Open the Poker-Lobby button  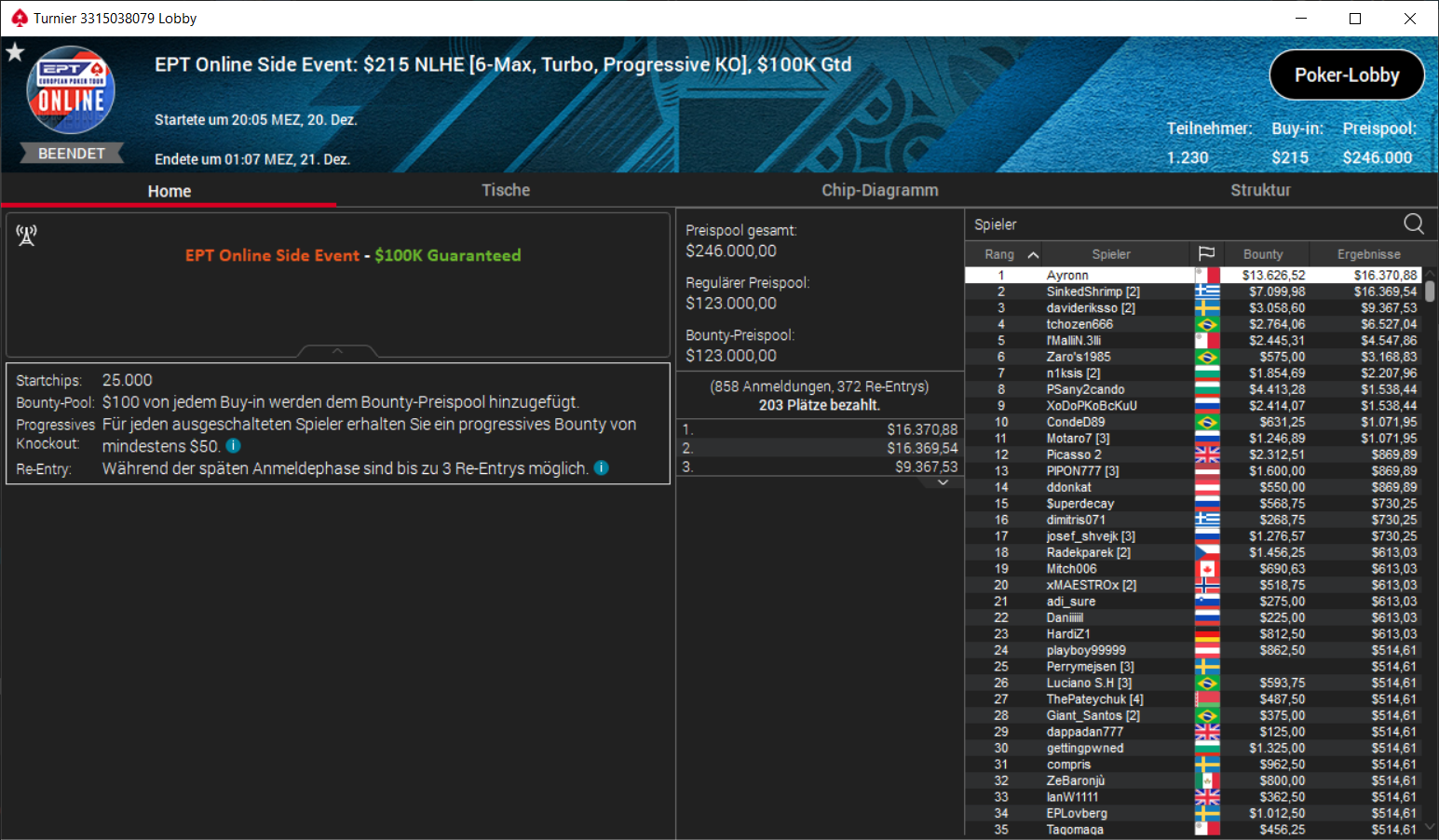1347,75
